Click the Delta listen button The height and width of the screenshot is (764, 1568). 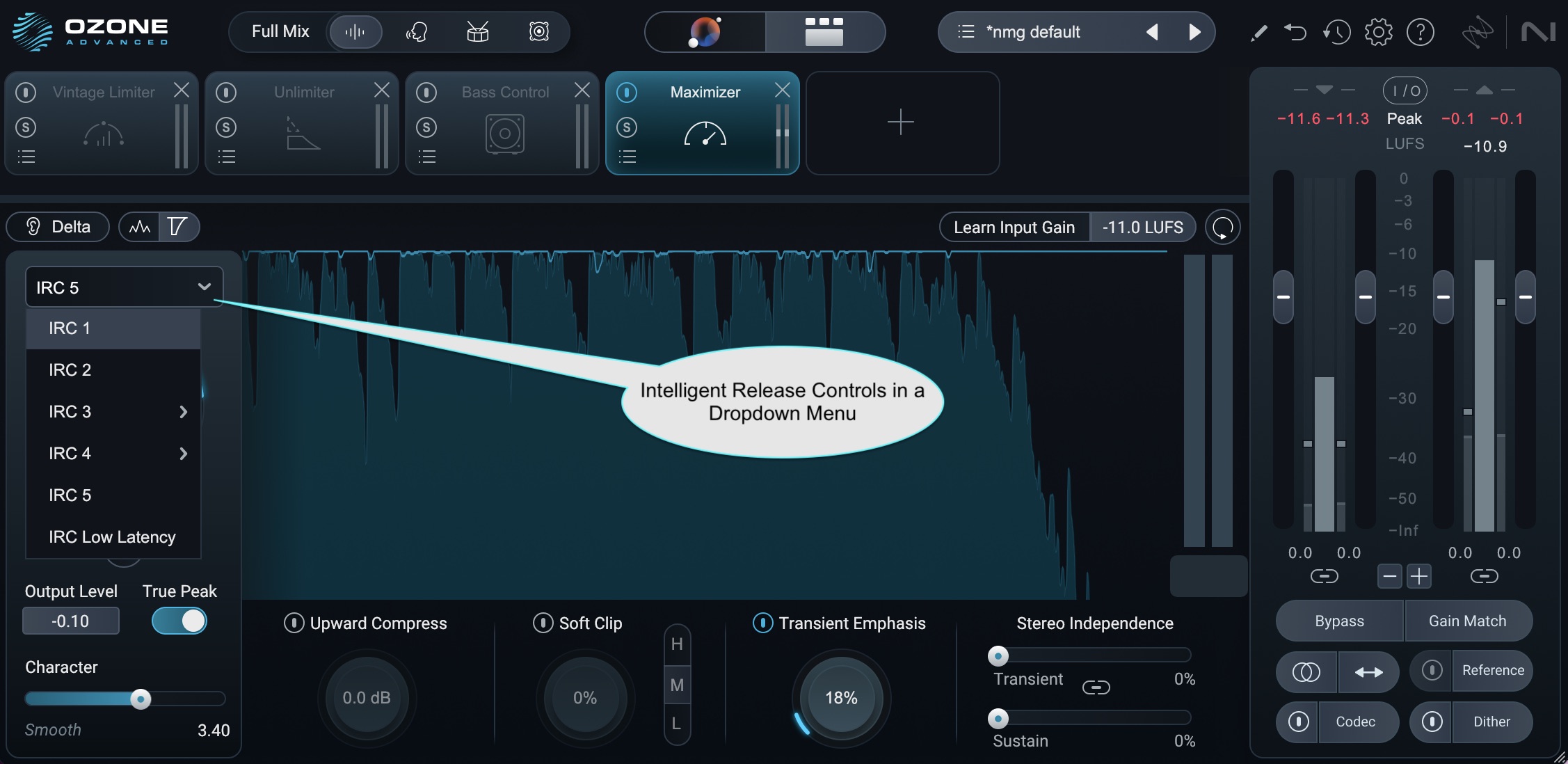[x=58, y=227]
